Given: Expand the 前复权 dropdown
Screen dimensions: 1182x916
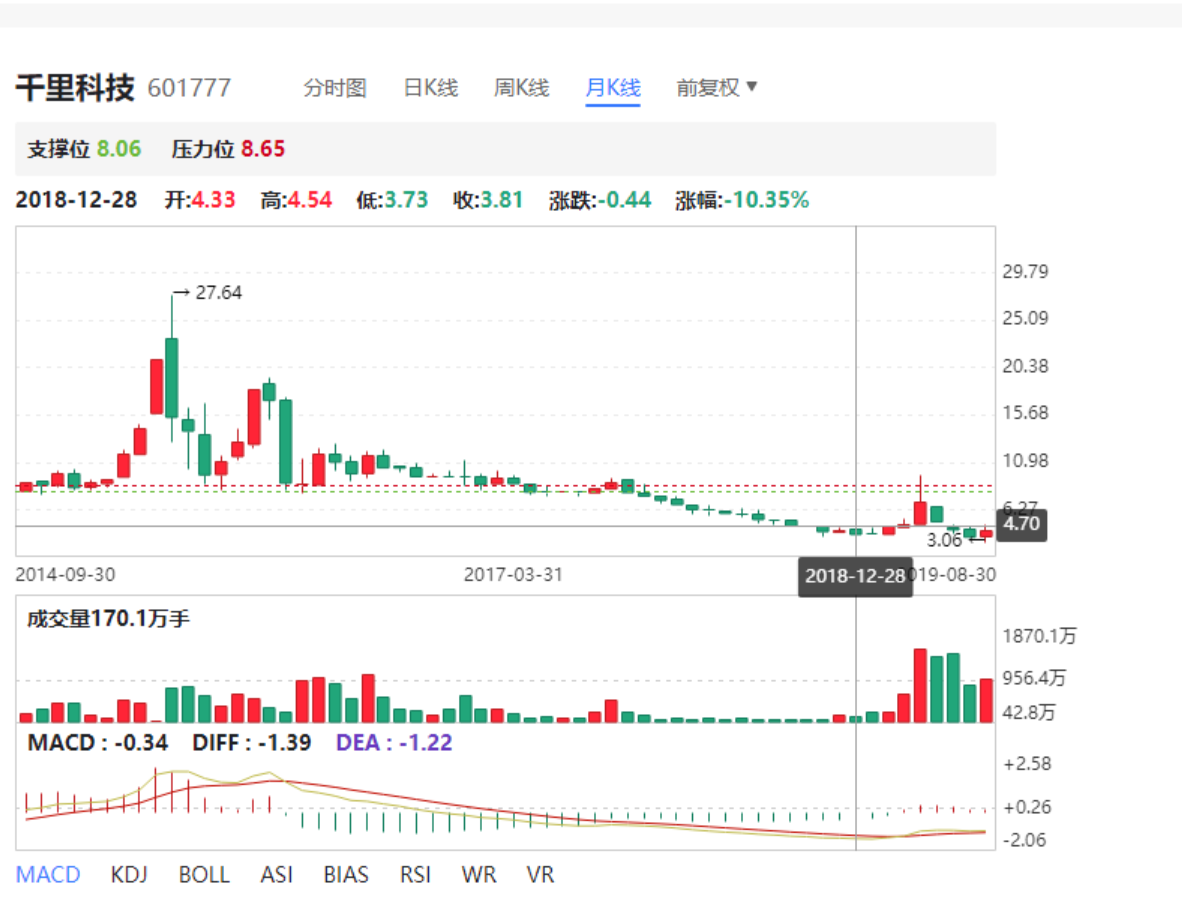Looking at the screenshot, I should point(717,88).
